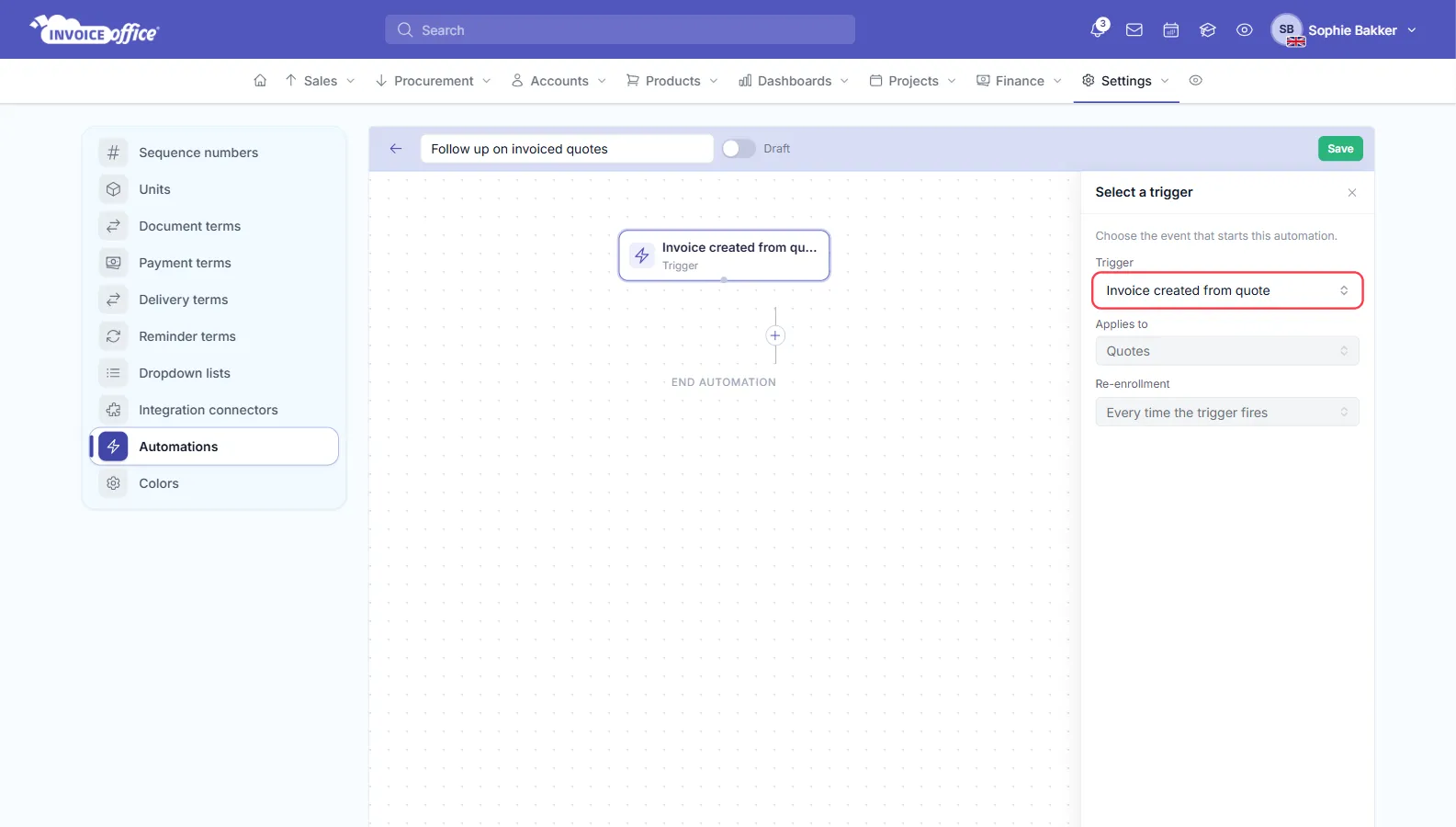Click the plus icon to add step
Viewport: 1456px width, 827px height.
(775, 335)
